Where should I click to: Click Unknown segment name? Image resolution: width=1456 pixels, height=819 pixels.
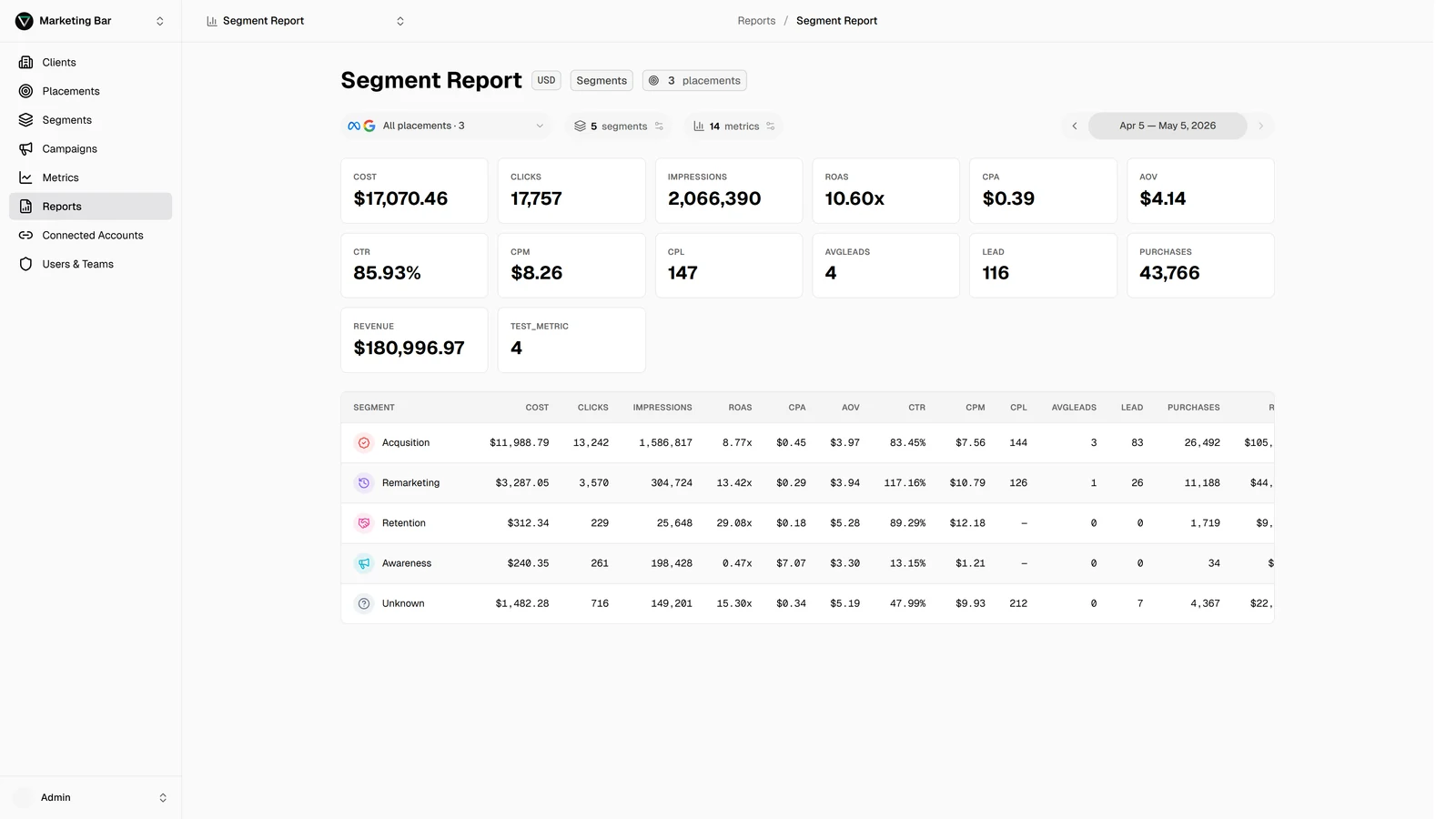[x=403, y=603]
